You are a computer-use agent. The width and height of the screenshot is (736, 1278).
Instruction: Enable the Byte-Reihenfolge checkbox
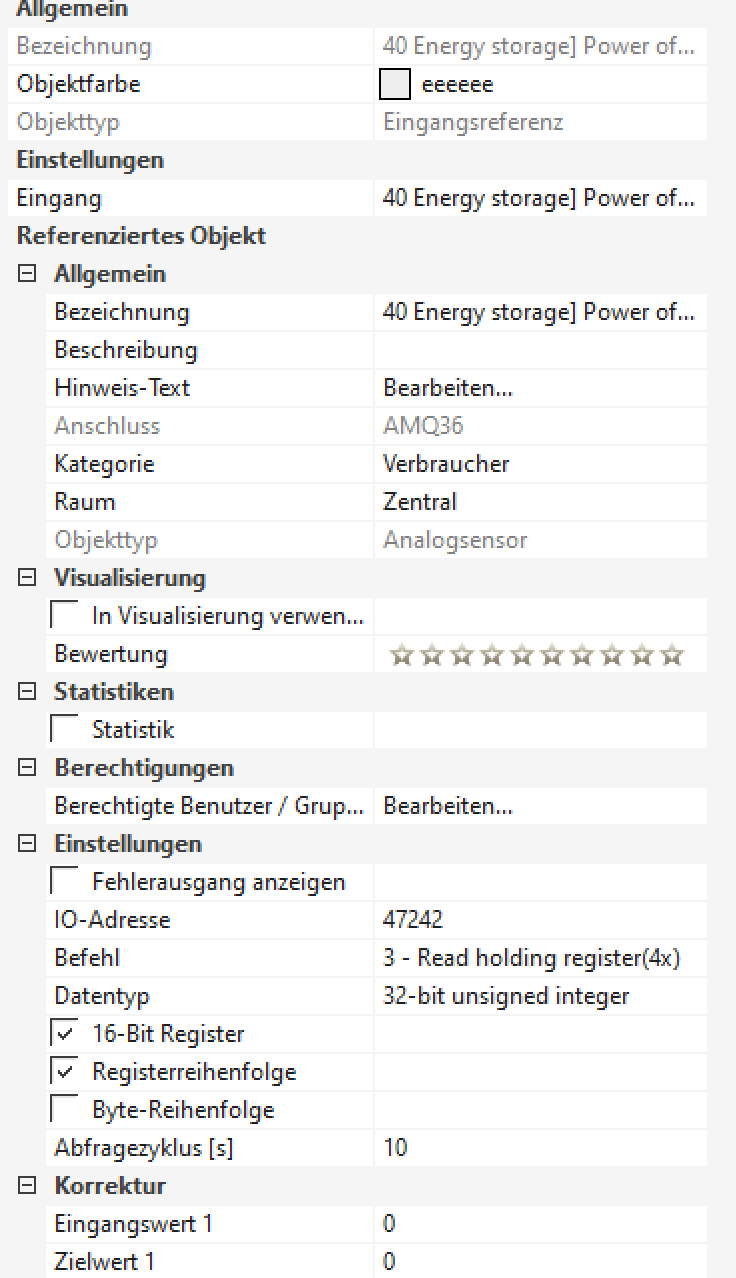(65, 1110)
